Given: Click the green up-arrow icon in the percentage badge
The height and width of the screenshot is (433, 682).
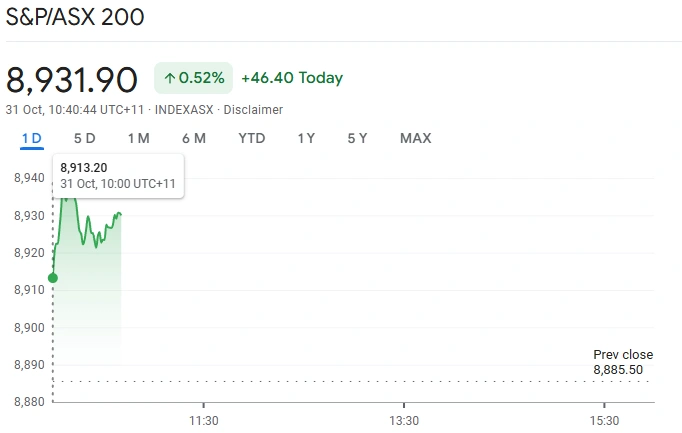Looking at the screenshot, I should click(170, 78).
